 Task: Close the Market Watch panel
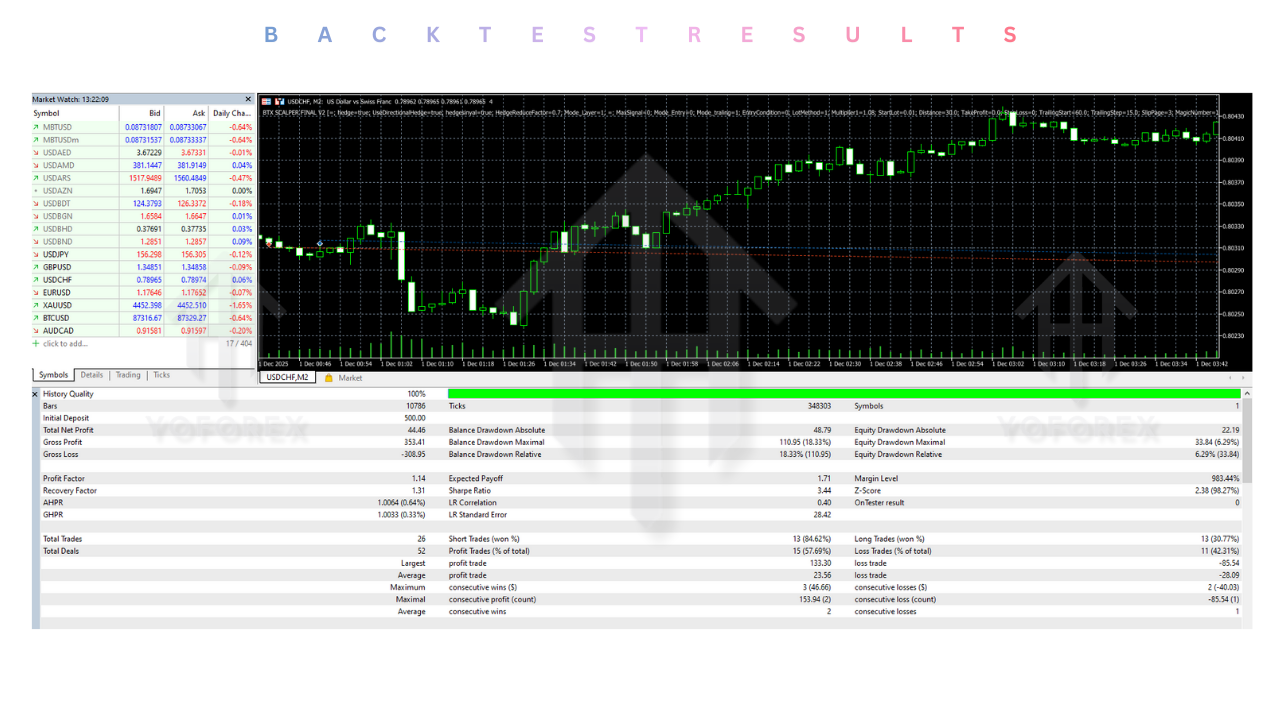point(248,98)
